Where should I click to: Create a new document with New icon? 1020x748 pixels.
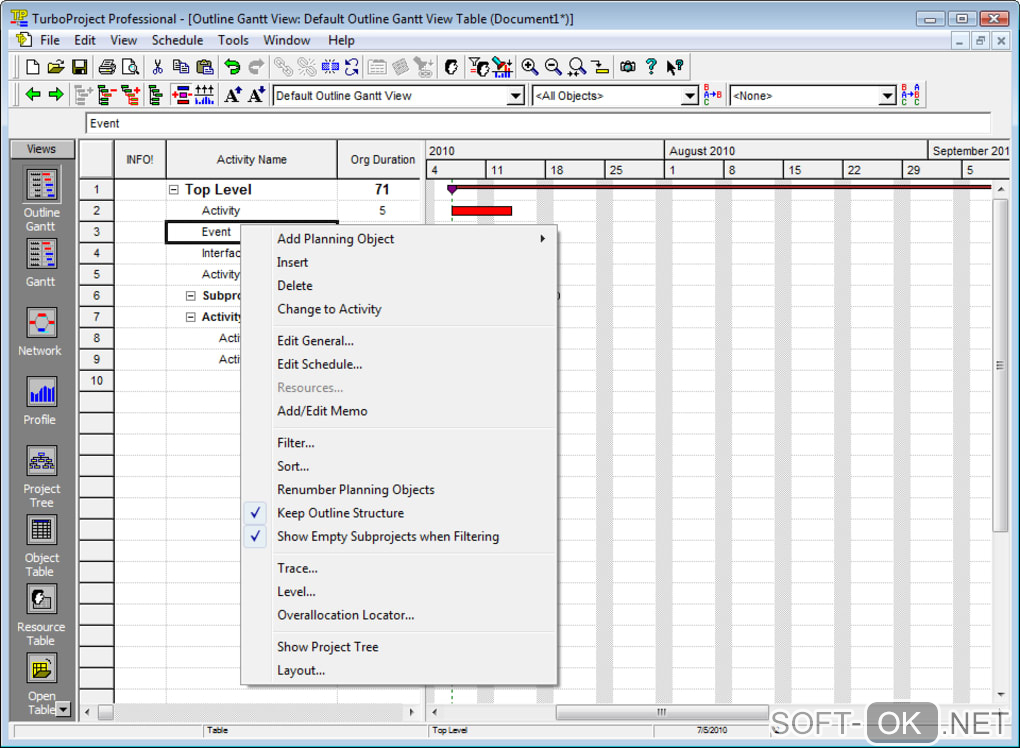pyautogui.click(x=32, y=66)
